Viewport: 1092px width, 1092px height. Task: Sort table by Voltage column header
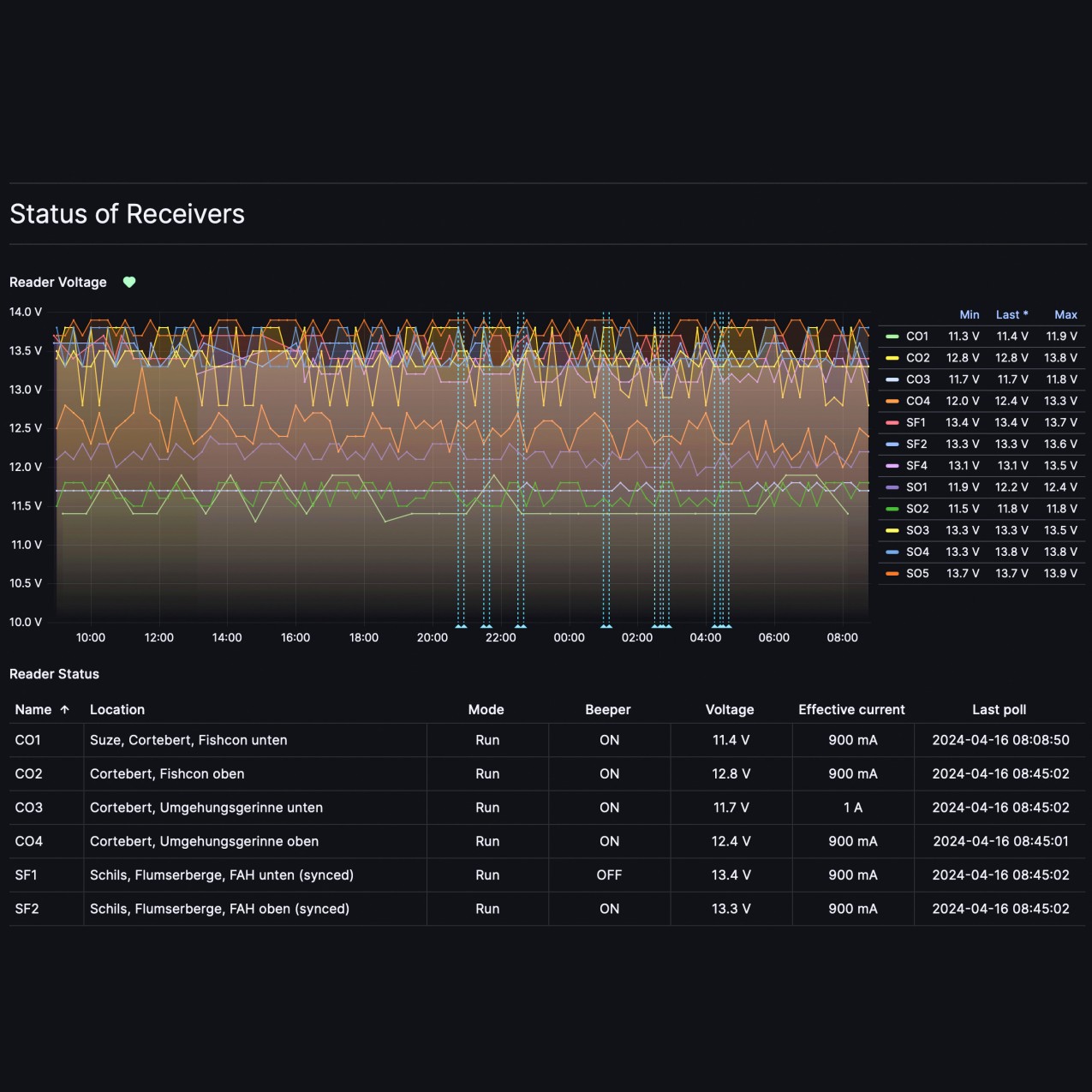729,710
